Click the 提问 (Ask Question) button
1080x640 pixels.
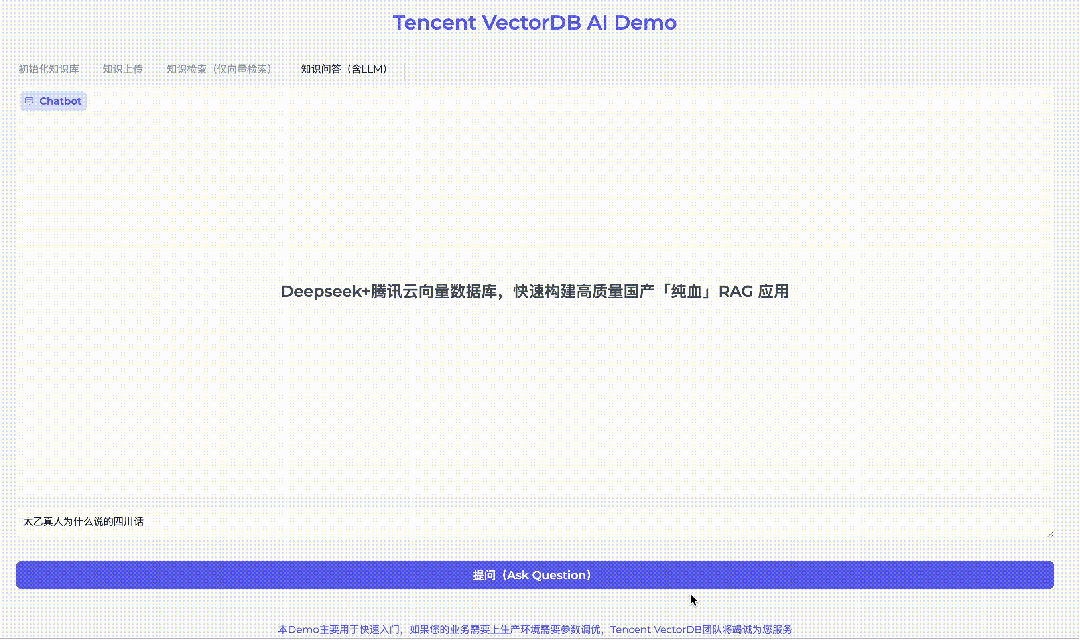point(534,575)
